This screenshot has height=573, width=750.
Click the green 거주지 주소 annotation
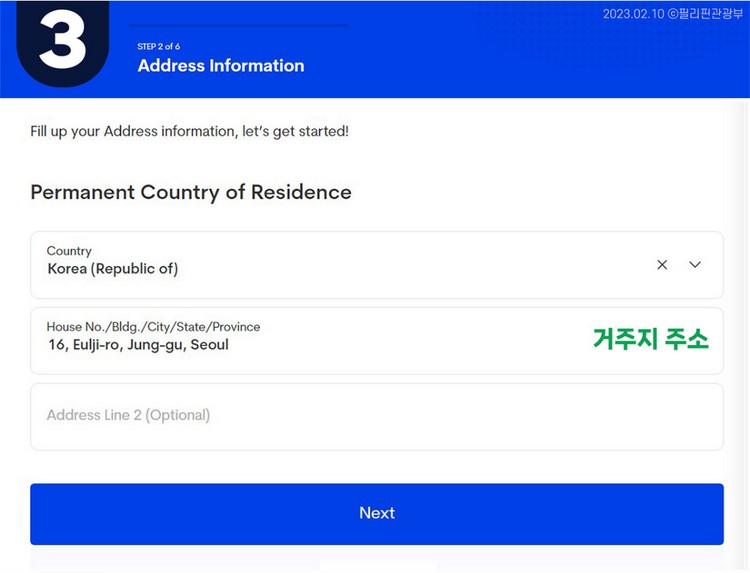651,339
